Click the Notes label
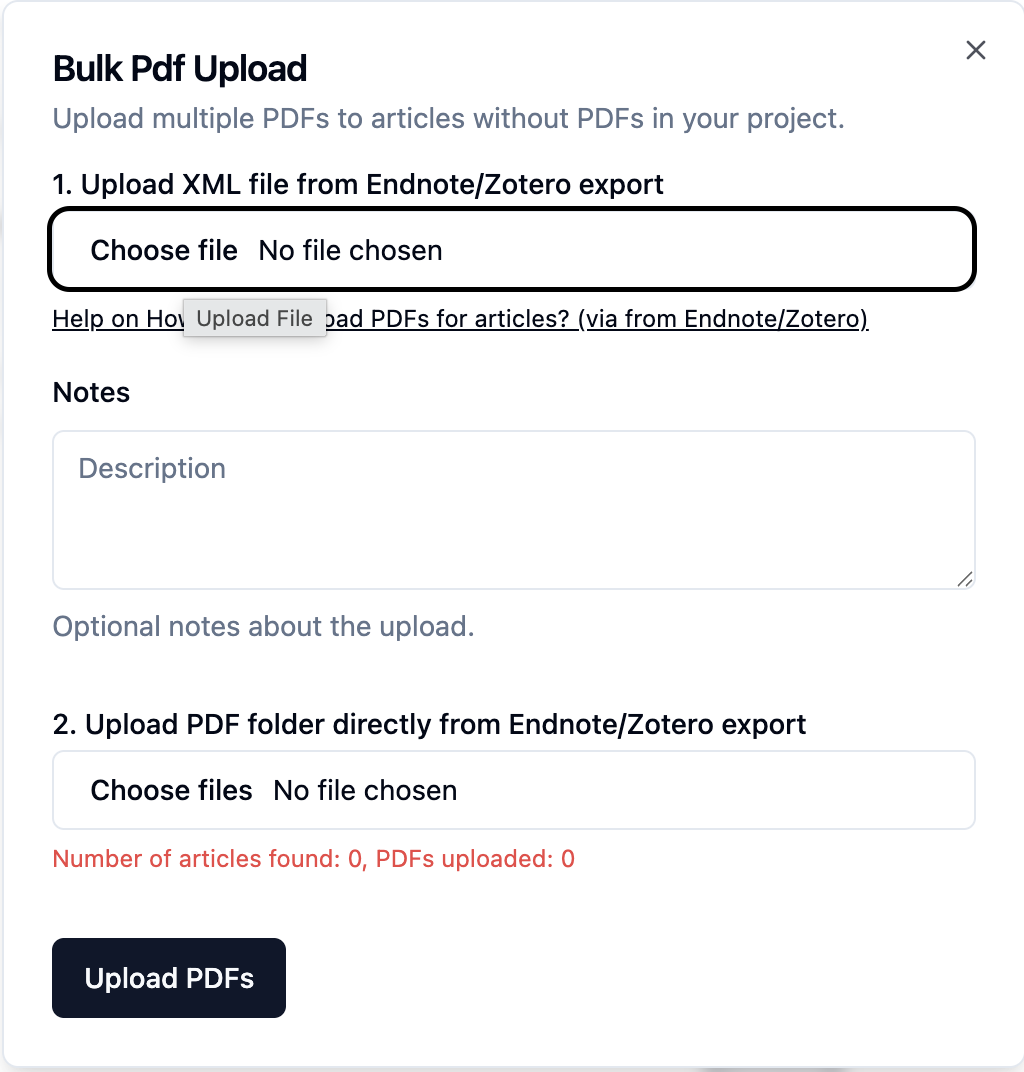Viewport: 1024px width, 1072px height. pos(91,392)
